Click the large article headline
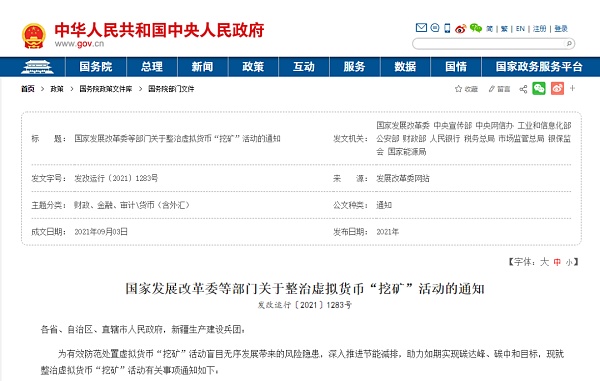 (x=305, y=288)
